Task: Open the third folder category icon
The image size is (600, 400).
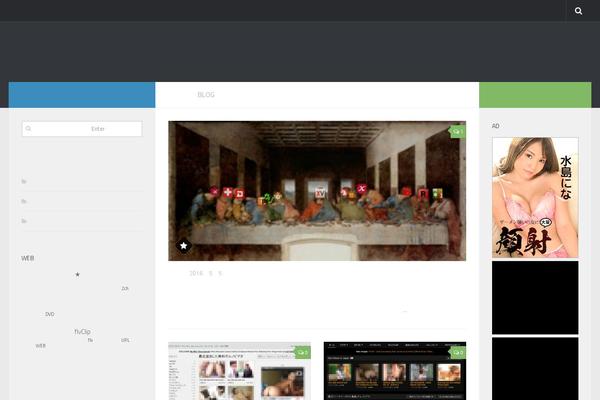Action: [x=24, y=221]
